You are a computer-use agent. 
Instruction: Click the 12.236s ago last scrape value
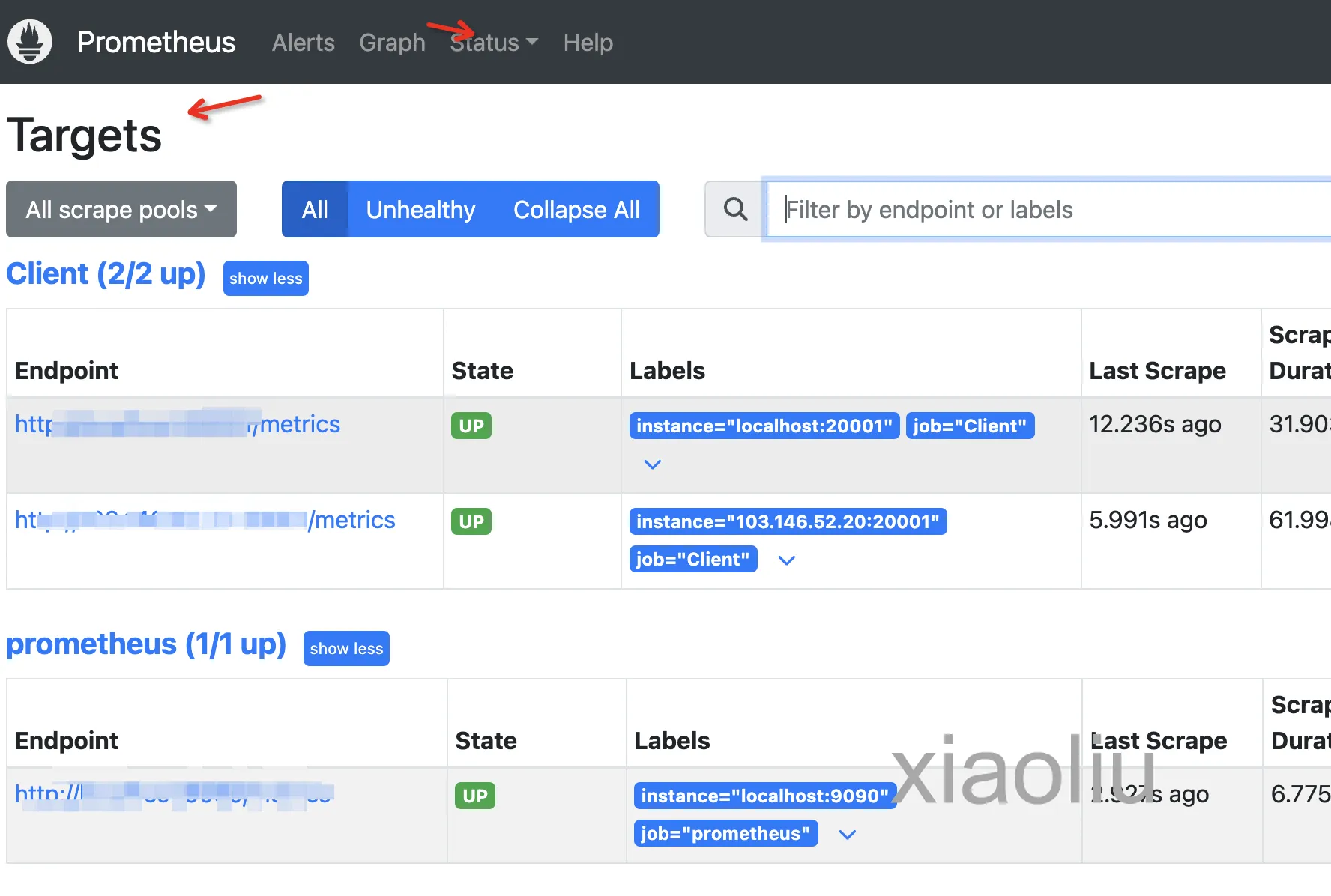pyautogui.click(x=1155, y=424)
